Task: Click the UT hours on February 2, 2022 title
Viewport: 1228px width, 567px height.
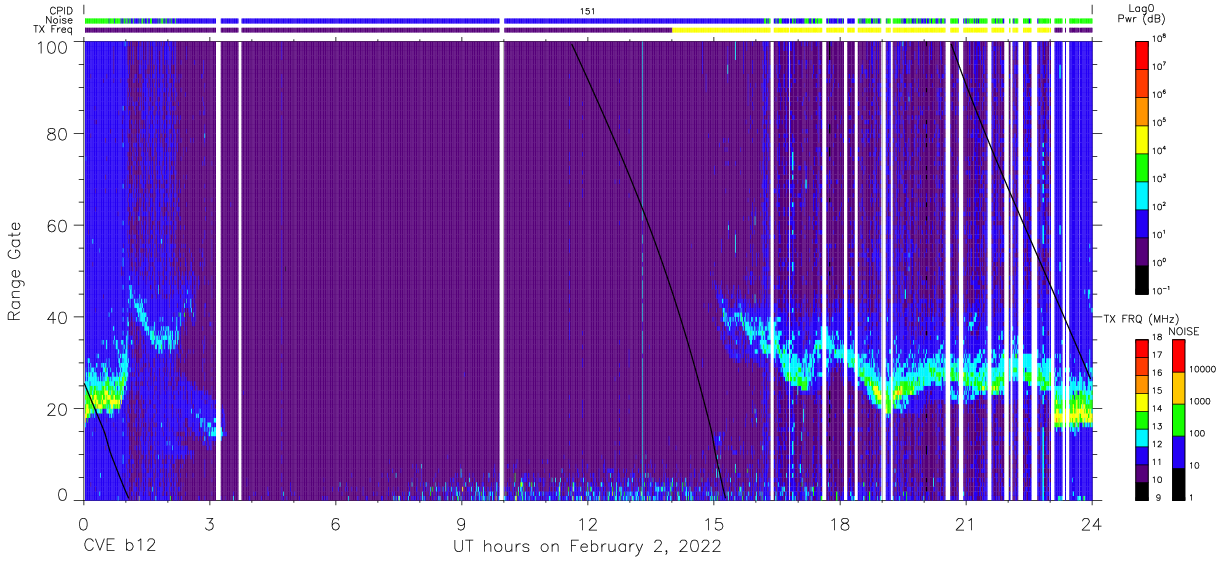Action: (x=588, y=547)
